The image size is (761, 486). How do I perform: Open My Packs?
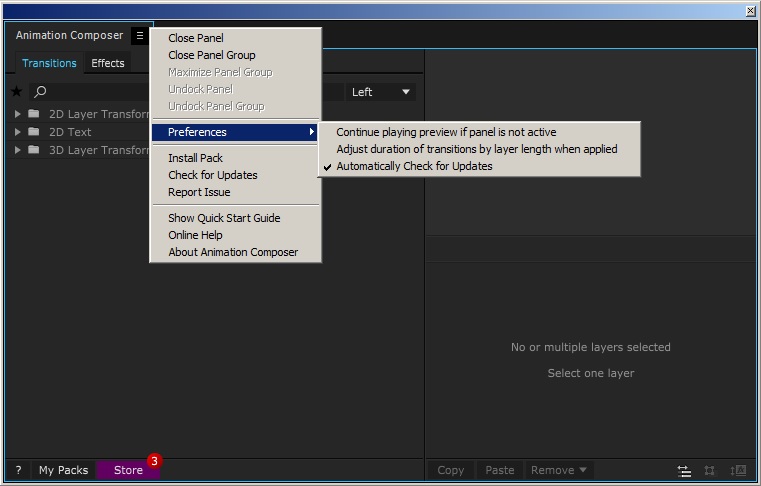click(64, 470)
